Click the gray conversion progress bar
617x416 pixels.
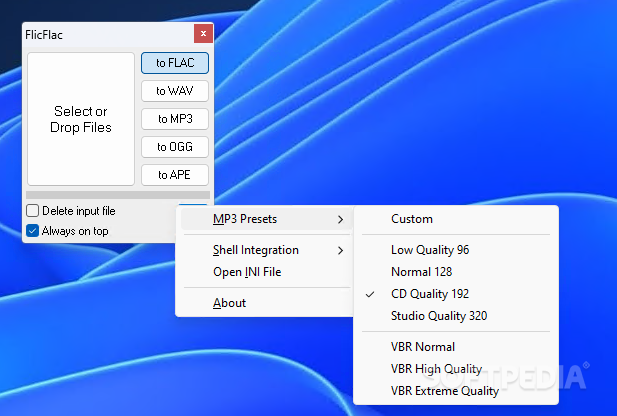(118, 195)
